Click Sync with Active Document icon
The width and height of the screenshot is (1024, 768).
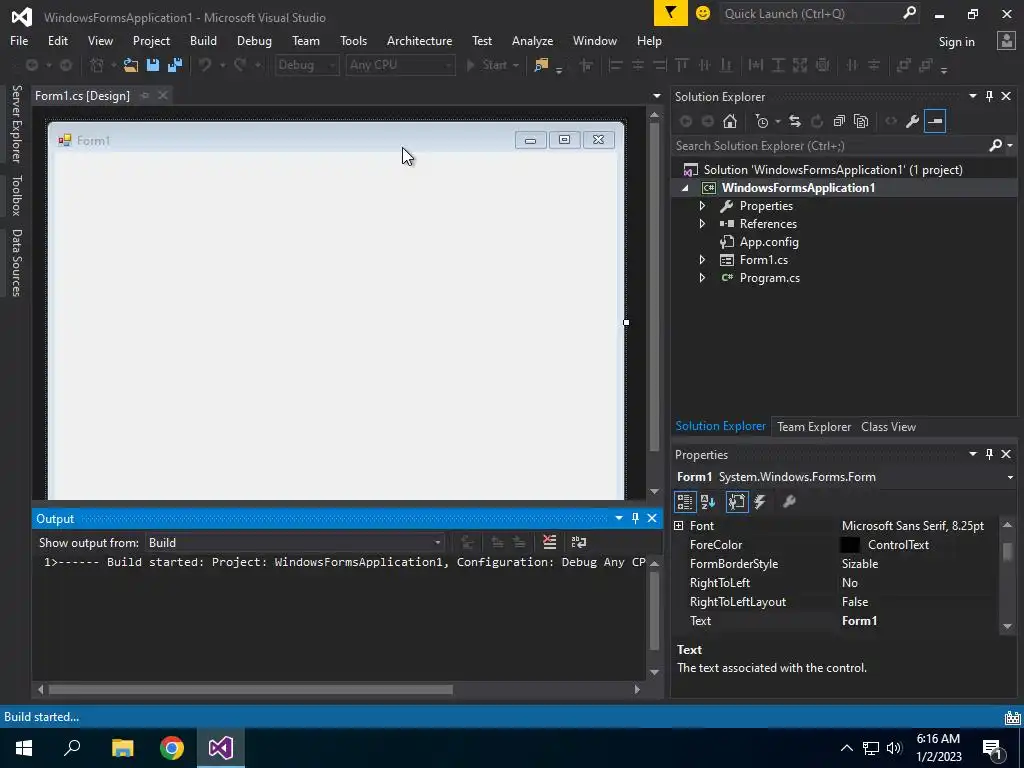(x=795, y=121)
